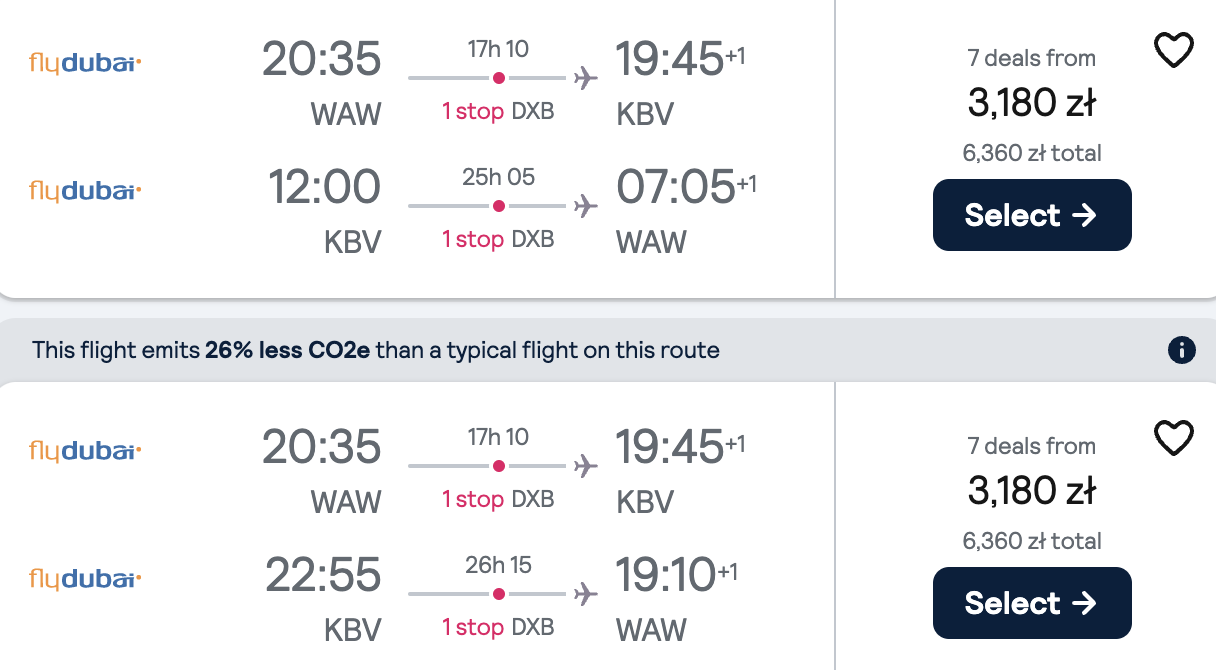Favorite the itinerary with the 22:55 return flight

click(1174, 438)
